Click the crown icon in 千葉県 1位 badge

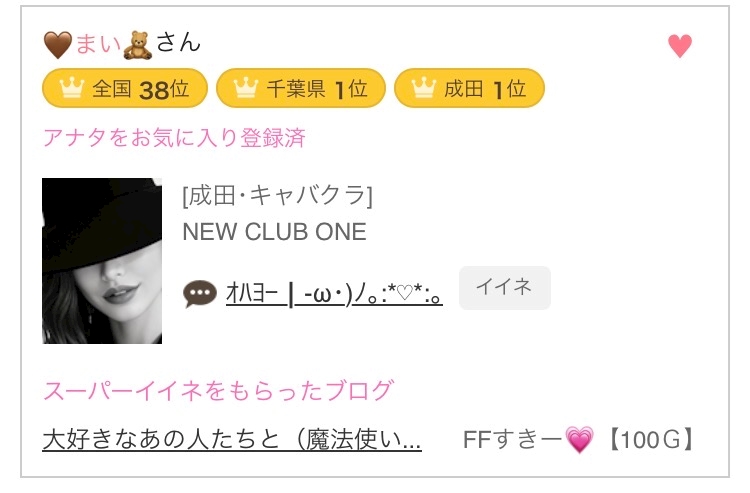coord(245,89)
